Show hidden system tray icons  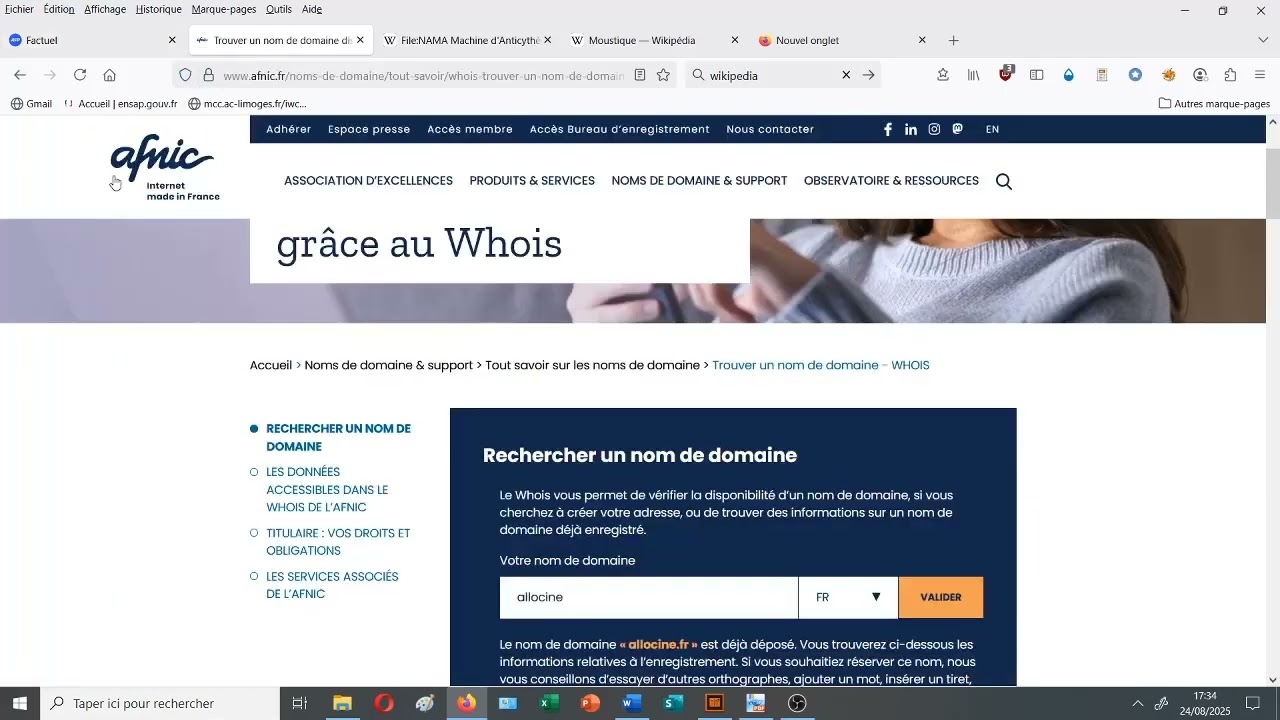(1137, 704)
